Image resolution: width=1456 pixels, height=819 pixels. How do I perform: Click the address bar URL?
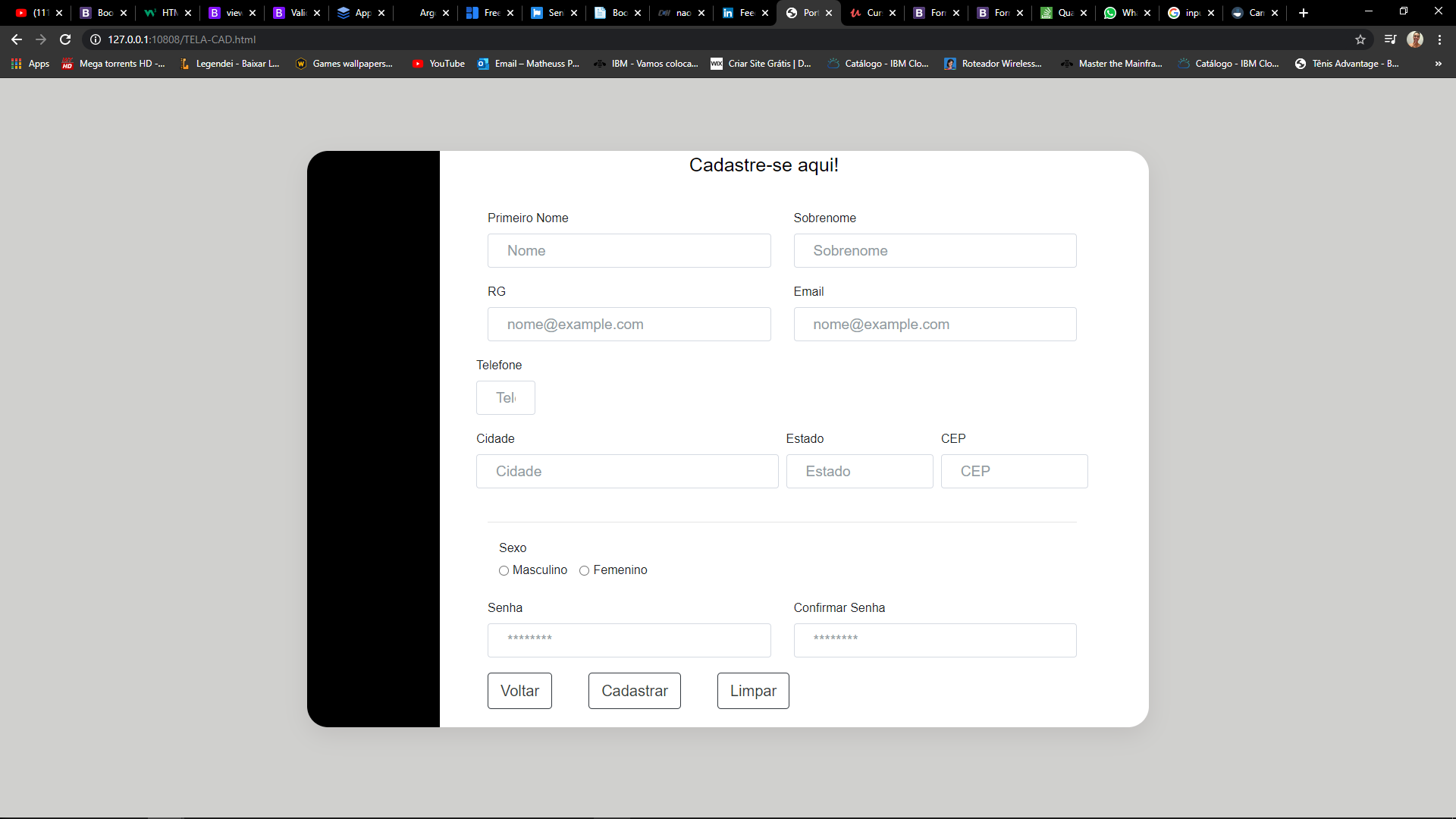(182, 39)
